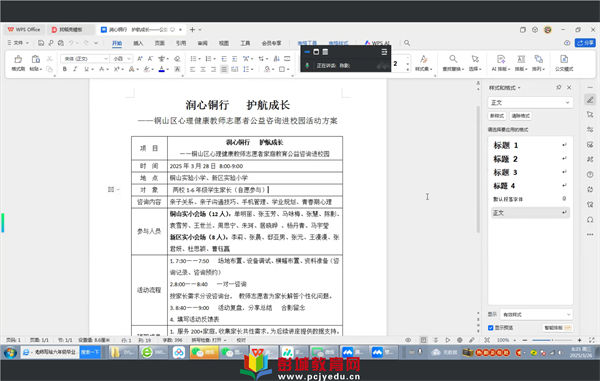Click the blue 分享 share button

585,43
